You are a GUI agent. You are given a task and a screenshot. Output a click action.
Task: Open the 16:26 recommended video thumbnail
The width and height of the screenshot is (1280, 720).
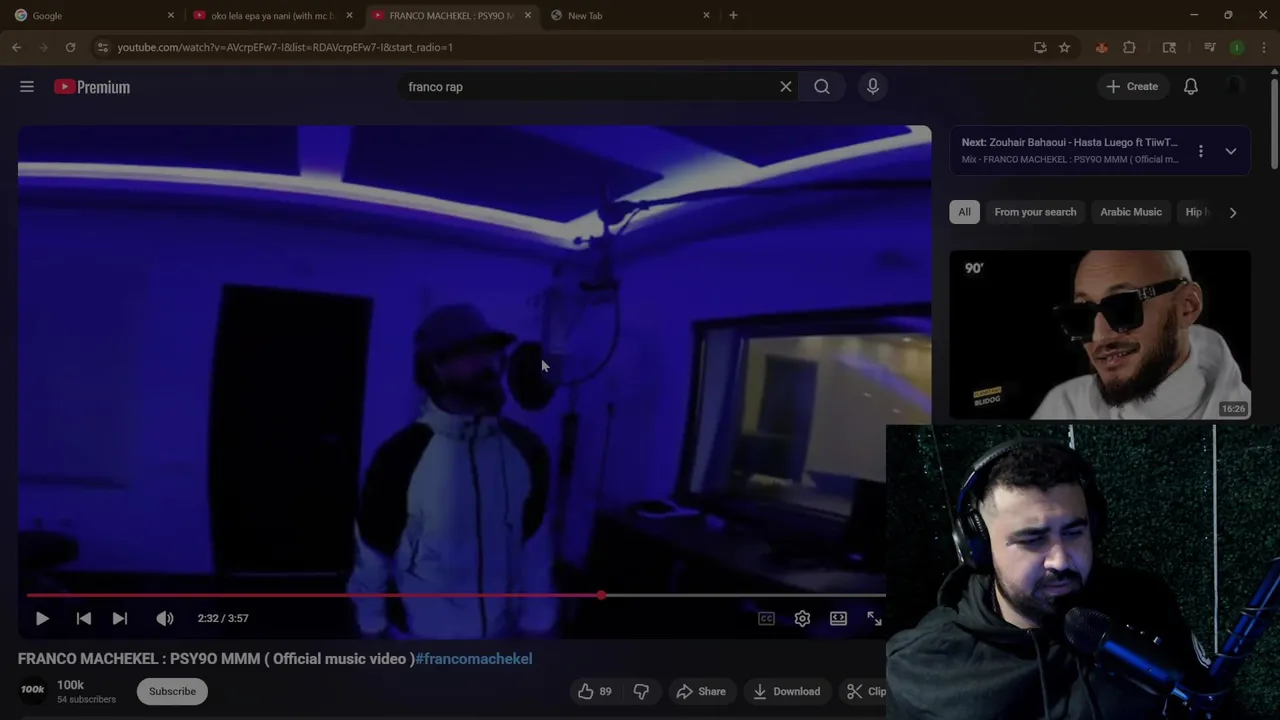click(1100, 334)
